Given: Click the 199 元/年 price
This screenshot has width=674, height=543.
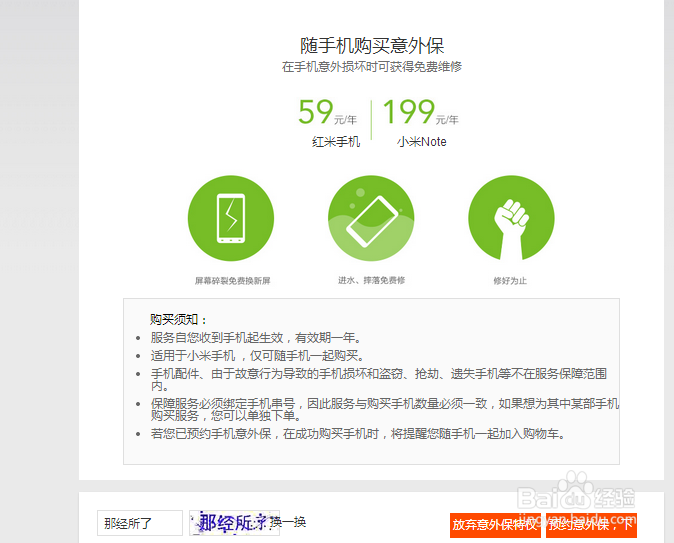Looking at the screenshot, I should pos(420,112).
